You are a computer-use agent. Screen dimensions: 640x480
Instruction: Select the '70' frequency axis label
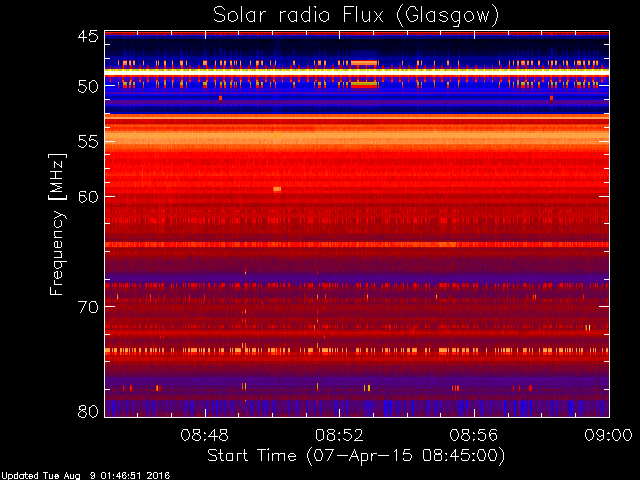tap(88, 307)
